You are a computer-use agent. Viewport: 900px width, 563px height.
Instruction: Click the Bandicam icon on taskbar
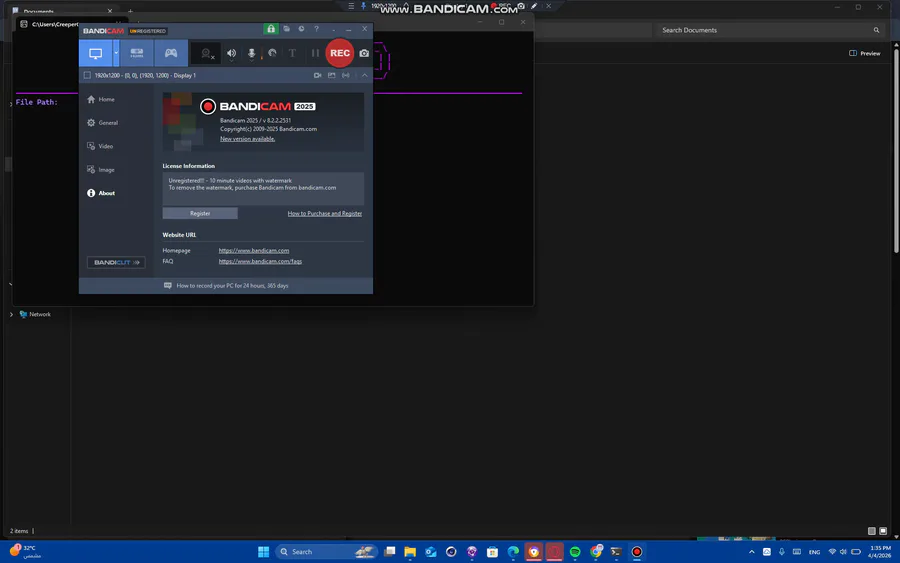point(637,552)
